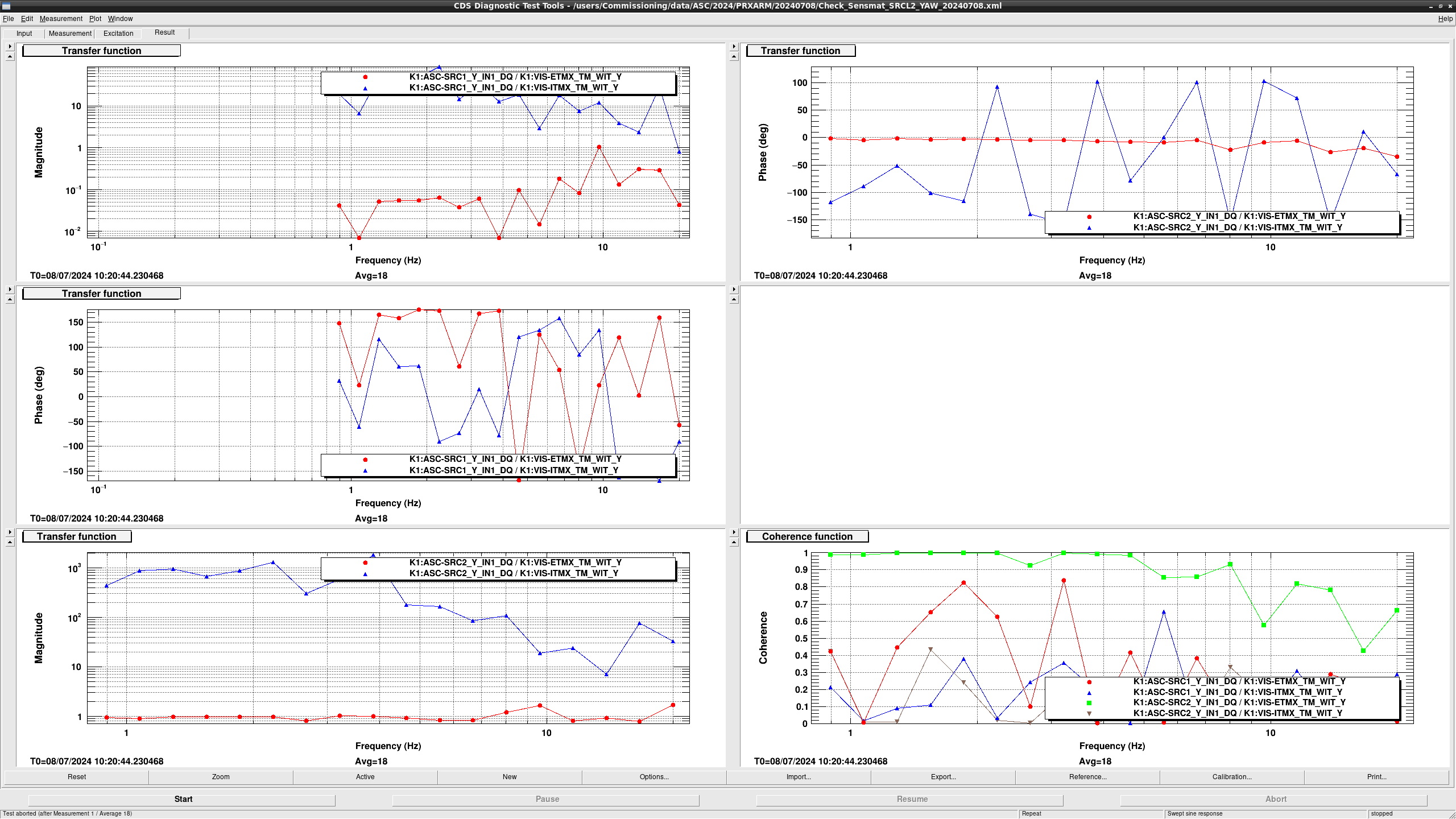Expand options arrow of Coherence plot pad
The image size is (1456, 819).
tap(734, 532)
